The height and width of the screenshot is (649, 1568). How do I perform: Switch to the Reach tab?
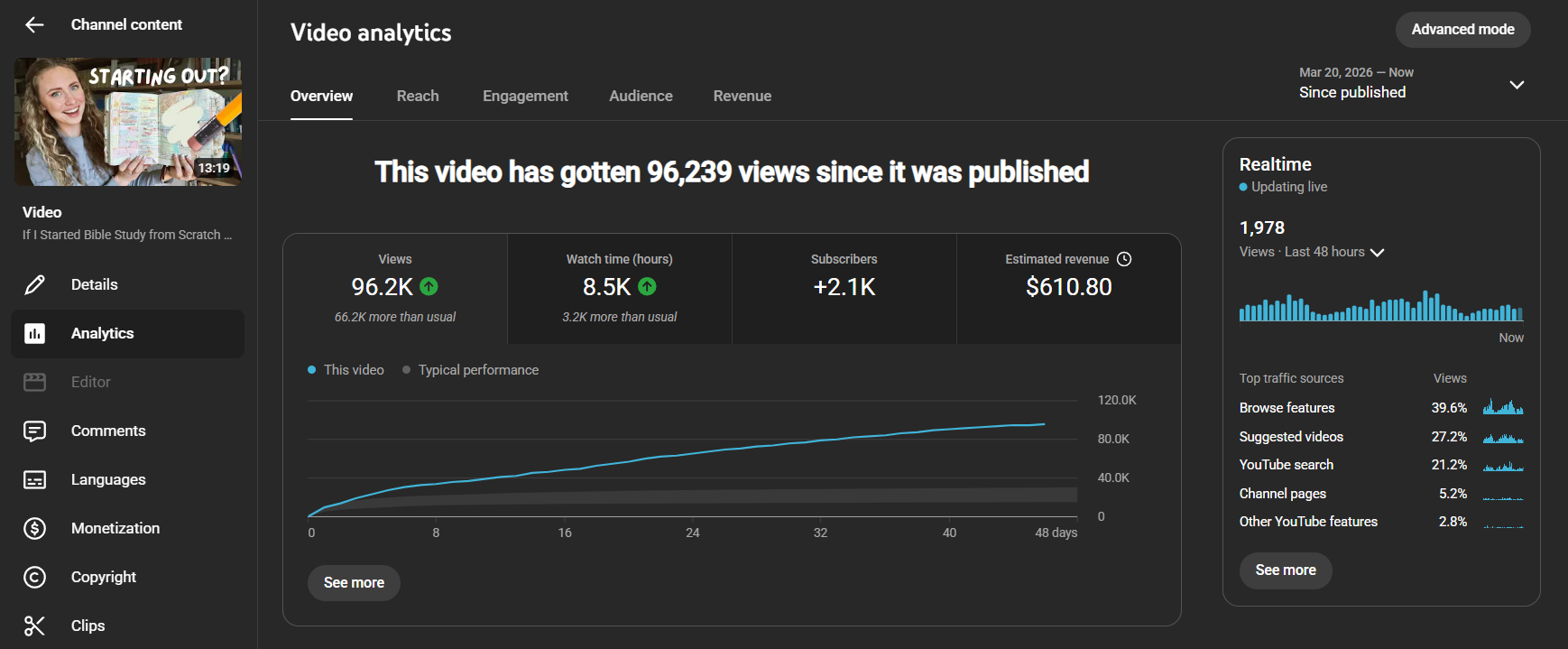pos(418,96)
